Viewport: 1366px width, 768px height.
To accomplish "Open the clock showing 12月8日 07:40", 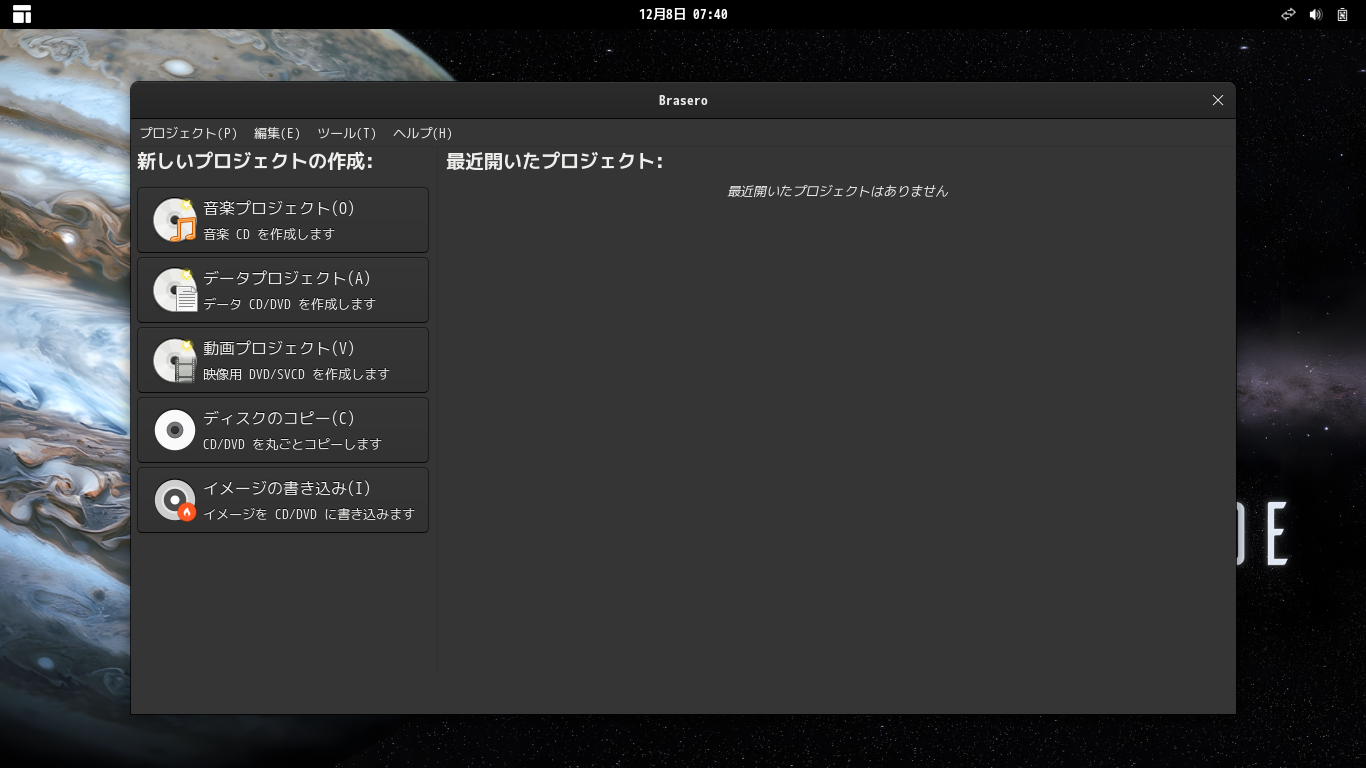I will tap(683, 14).
